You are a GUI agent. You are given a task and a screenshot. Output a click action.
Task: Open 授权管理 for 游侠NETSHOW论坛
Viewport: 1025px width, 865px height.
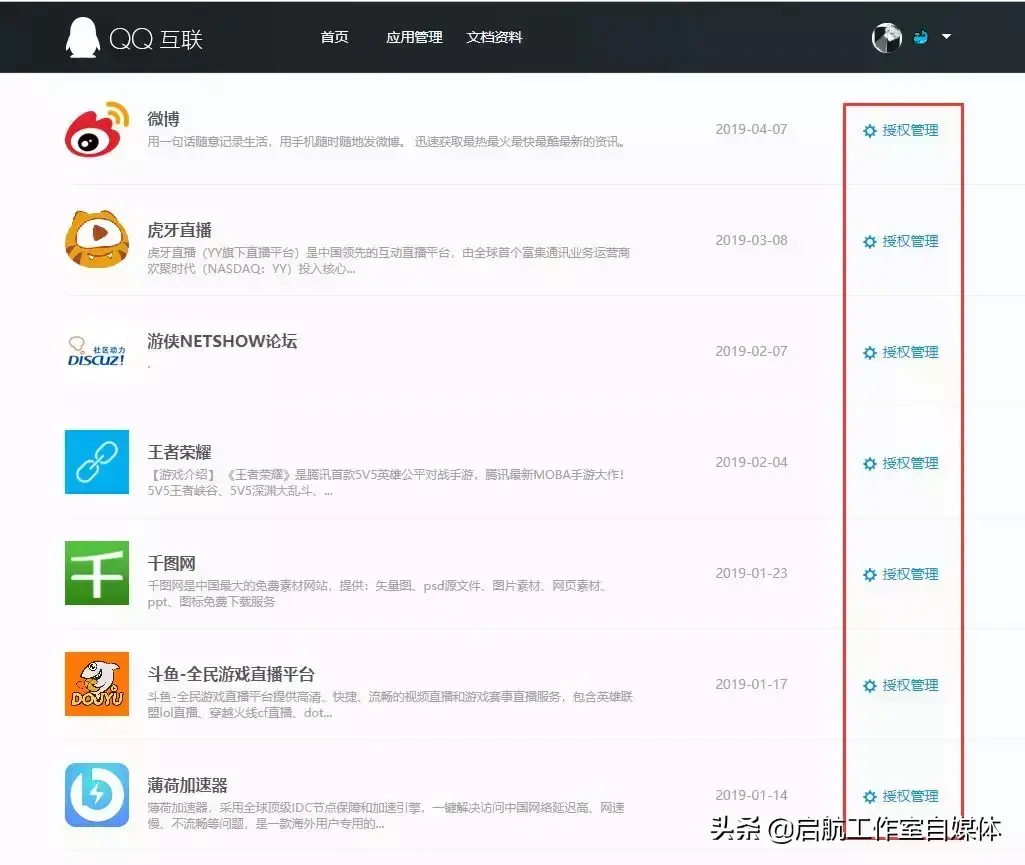(901, 352)
